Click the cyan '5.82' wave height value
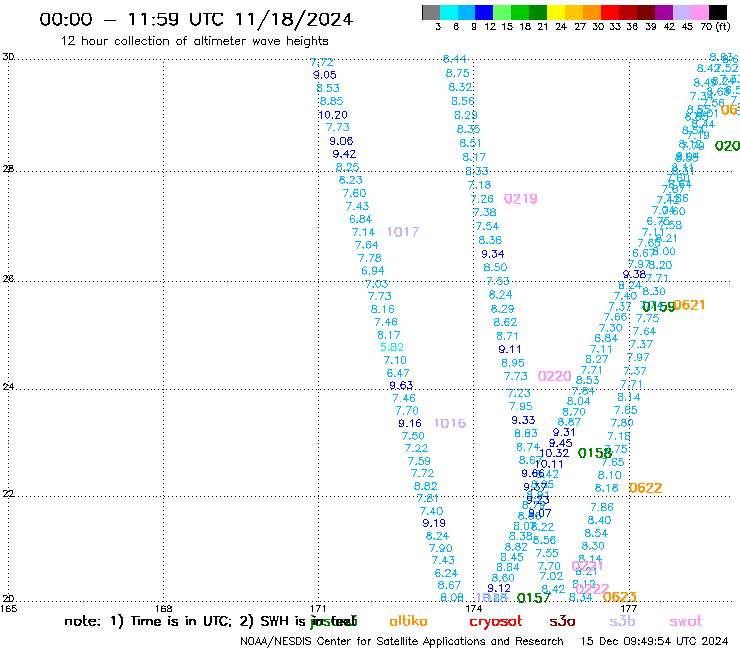This screenshot has width=740, height=650. click(392, 347)
